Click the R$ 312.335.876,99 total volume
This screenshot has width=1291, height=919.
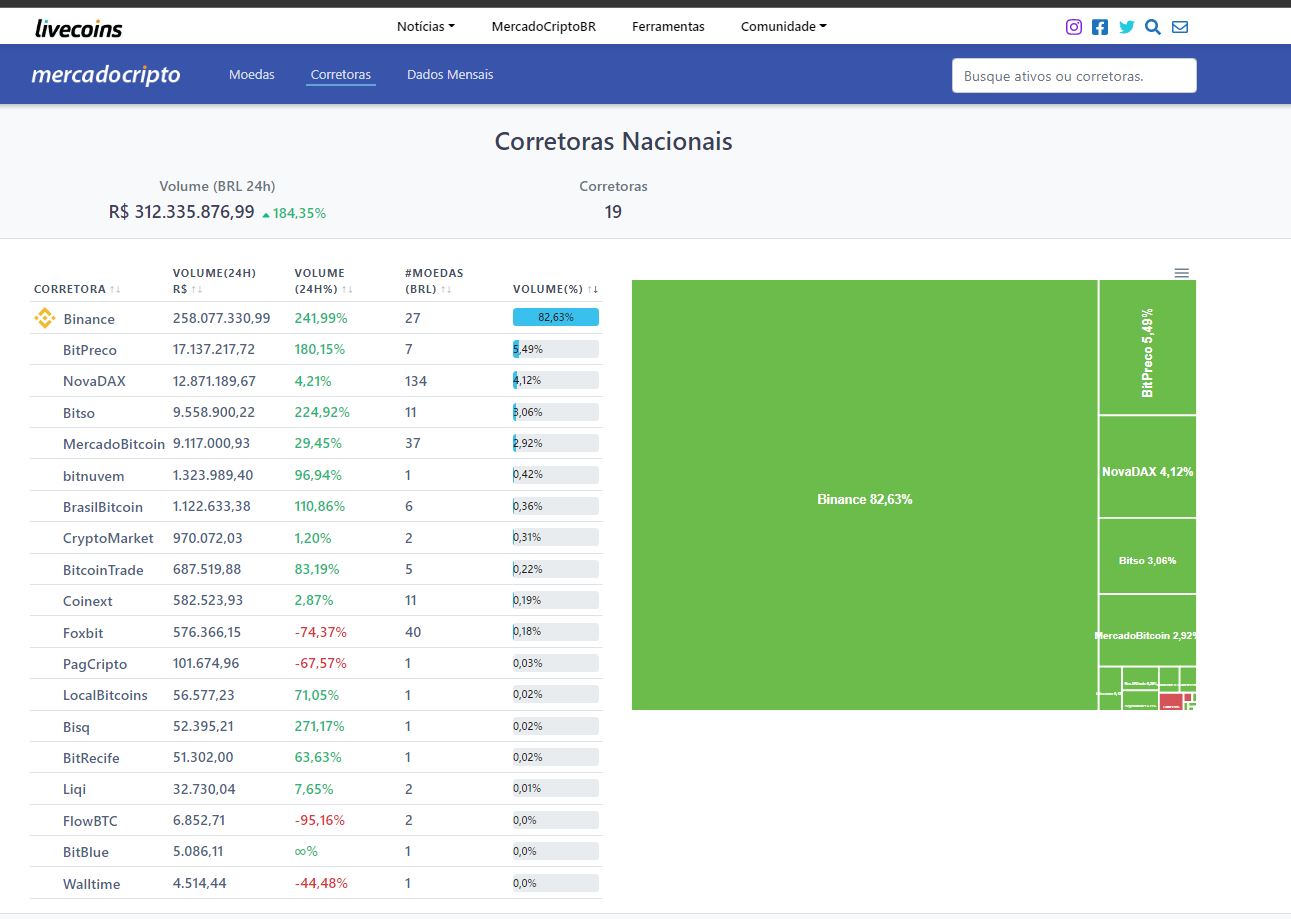click(182, 212)
